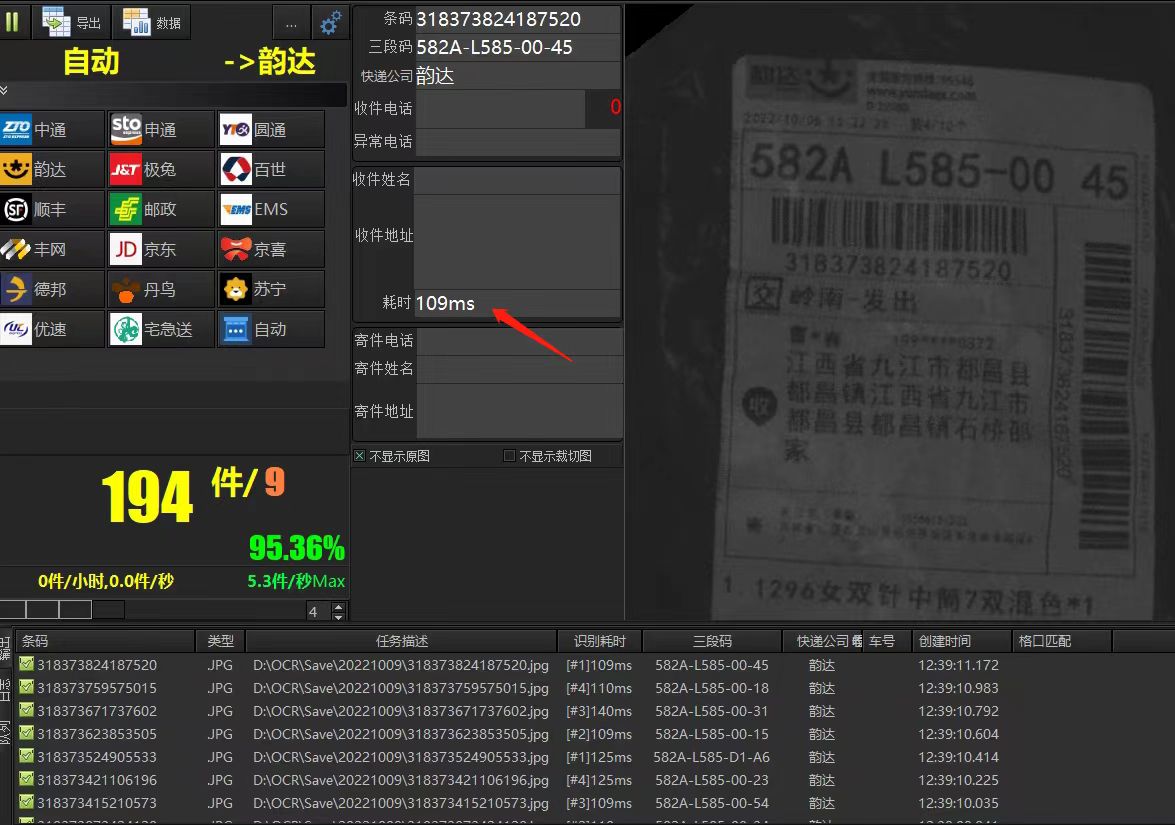
Task: Select the 顺丰 courier button
Action: pos(51,209)
